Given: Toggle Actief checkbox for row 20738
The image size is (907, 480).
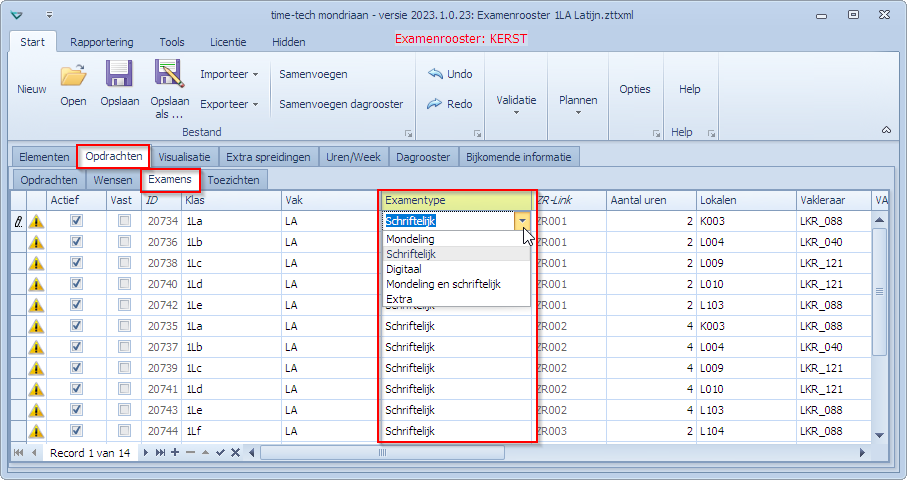Looking at the screenshot, I should click(x=76, y=263).
